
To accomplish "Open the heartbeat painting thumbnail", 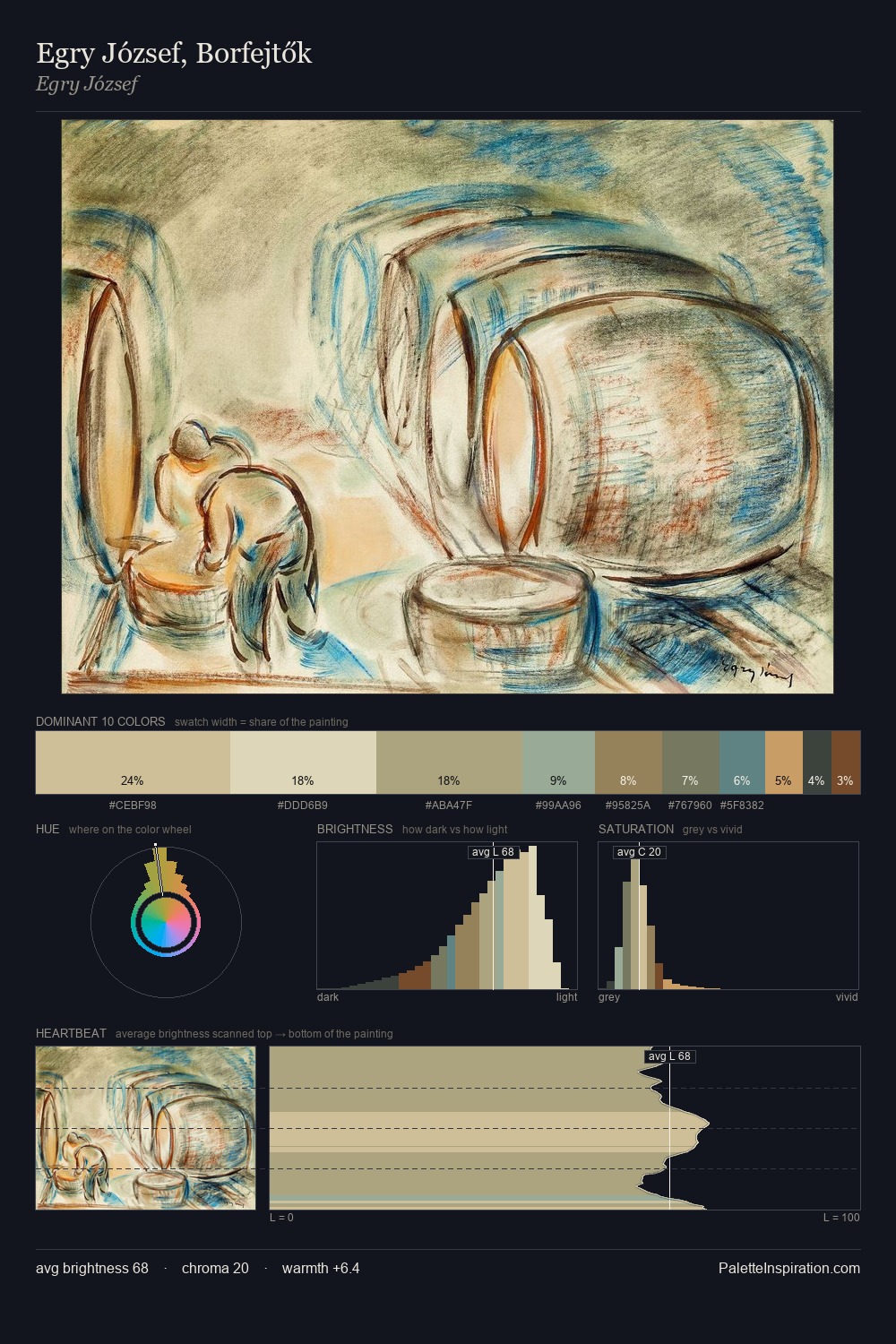I will 145,1128.
